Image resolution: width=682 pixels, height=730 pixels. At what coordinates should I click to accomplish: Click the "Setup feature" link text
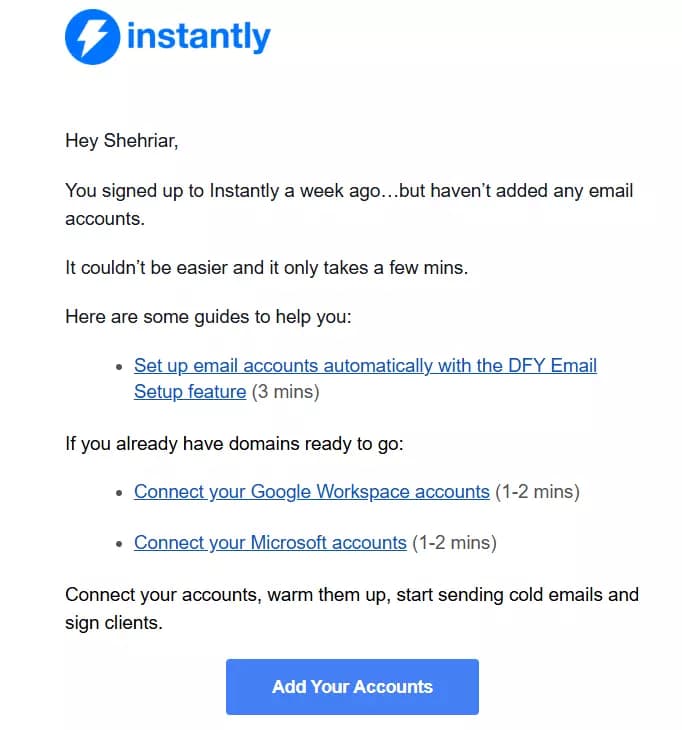click(190, 392)
